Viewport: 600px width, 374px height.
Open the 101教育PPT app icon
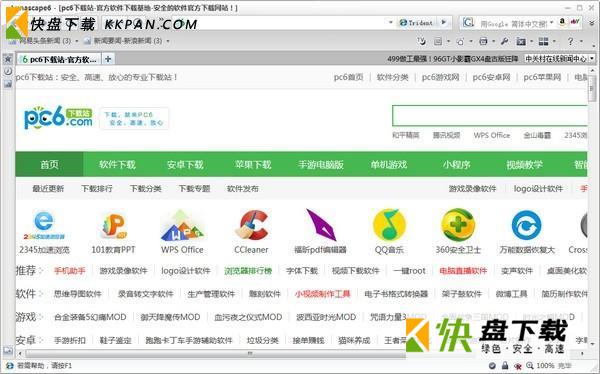(114, 226)
